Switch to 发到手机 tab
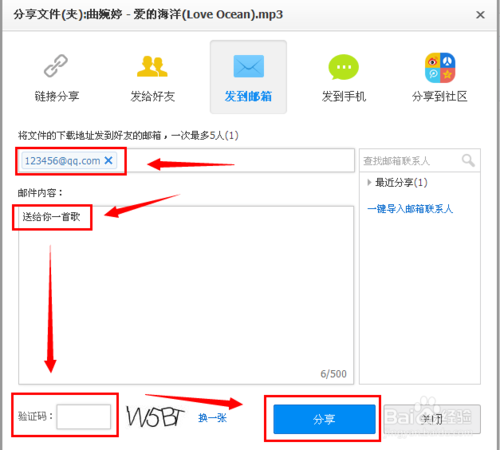 point(344,96)
